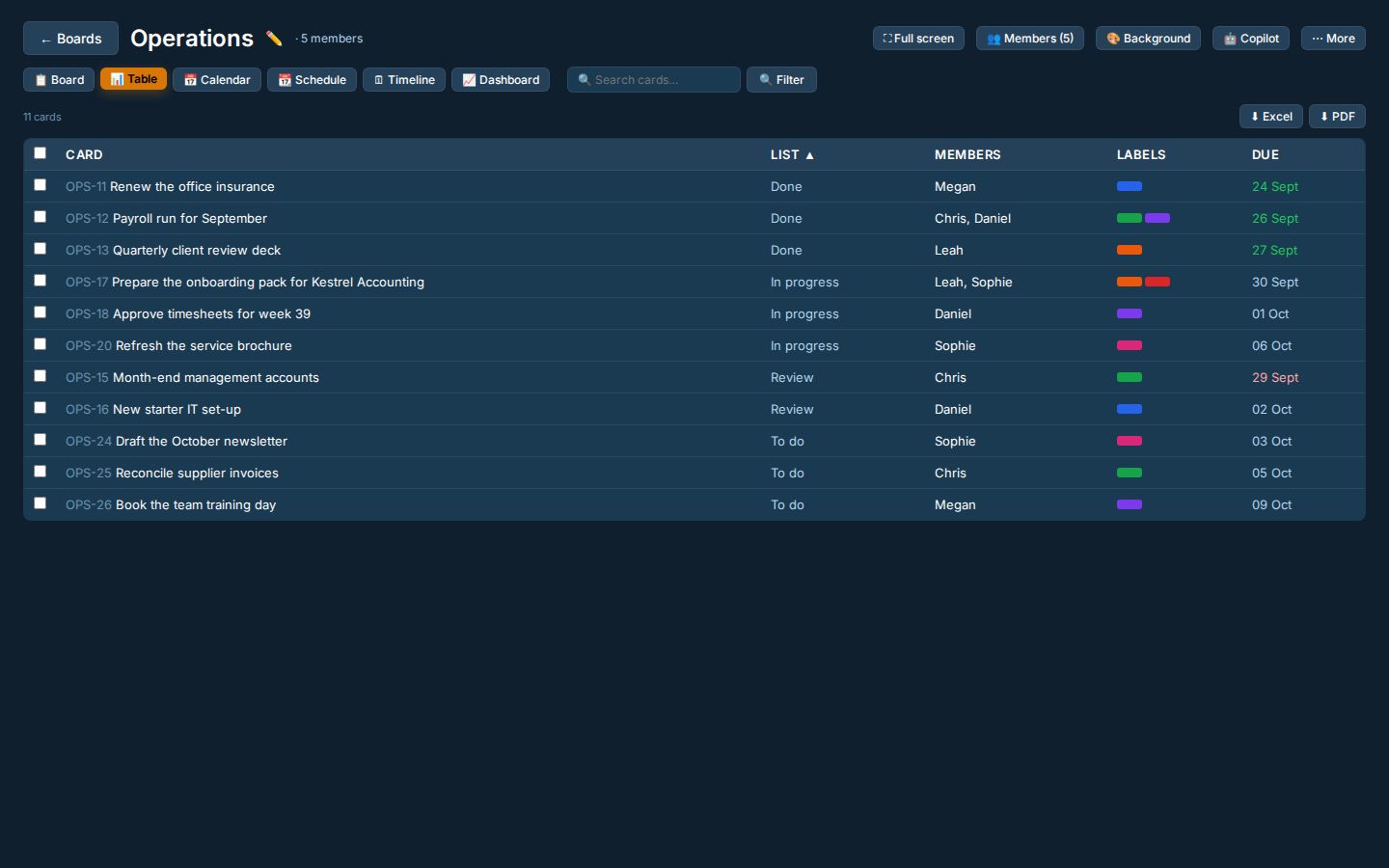Click the orange label on Quarterly client review deck
The height and width of the screenshot is (868, 1389).
[1130, 250]
